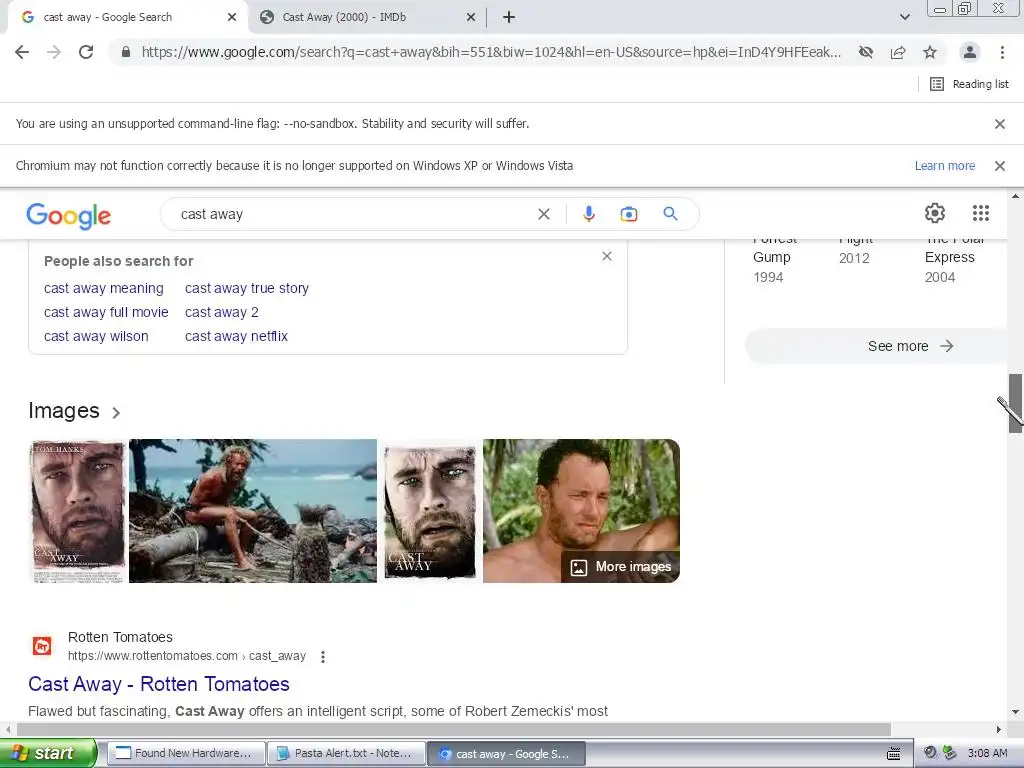This screenshot has height=768, width=1024.
Task: Clear the search box text
Action: point(543,214)
